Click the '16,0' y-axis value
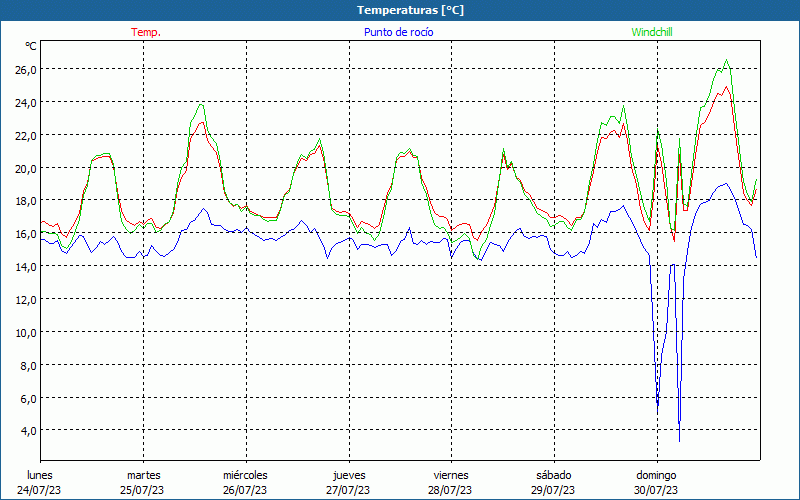Viewport: 800px width, 500px height. pos(26,234)
